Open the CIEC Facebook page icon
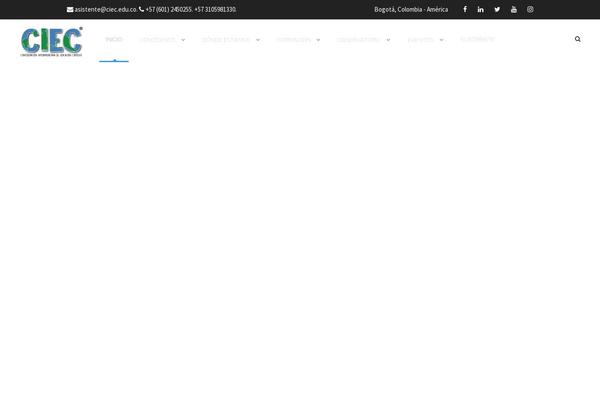 [465, 9]
